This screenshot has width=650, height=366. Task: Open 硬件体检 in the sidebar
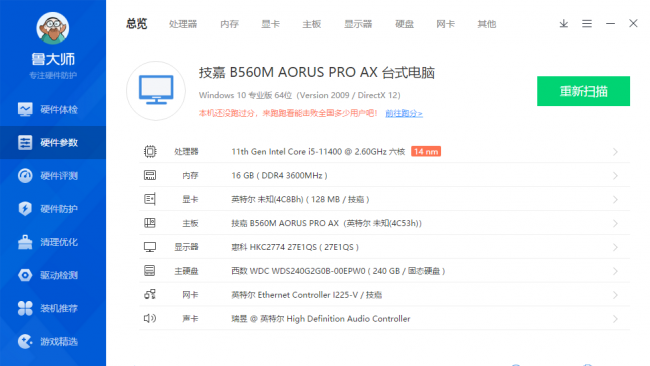coord(53,109)
